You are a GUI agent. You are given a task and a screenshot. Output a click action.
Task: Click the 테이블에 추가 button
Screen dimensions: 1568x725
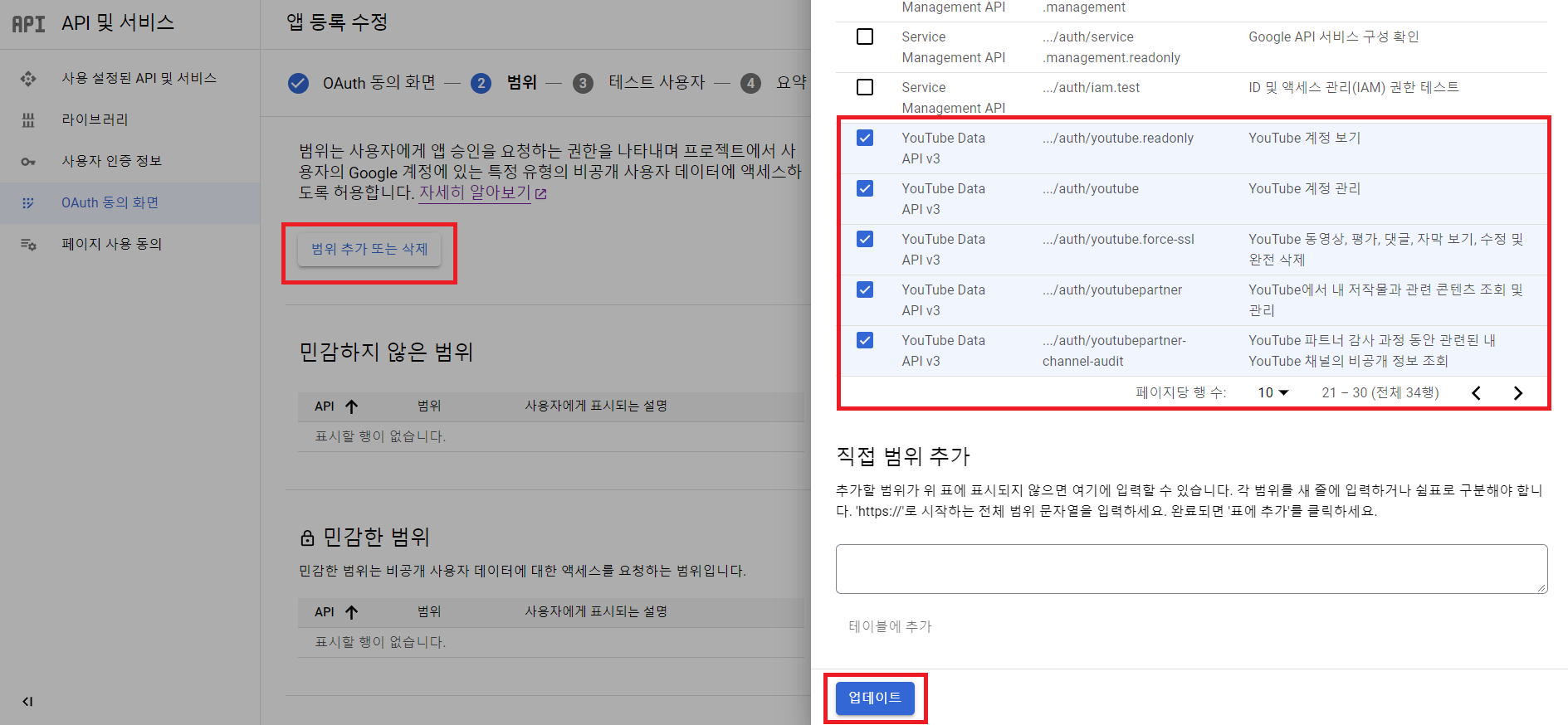[890, 626]
